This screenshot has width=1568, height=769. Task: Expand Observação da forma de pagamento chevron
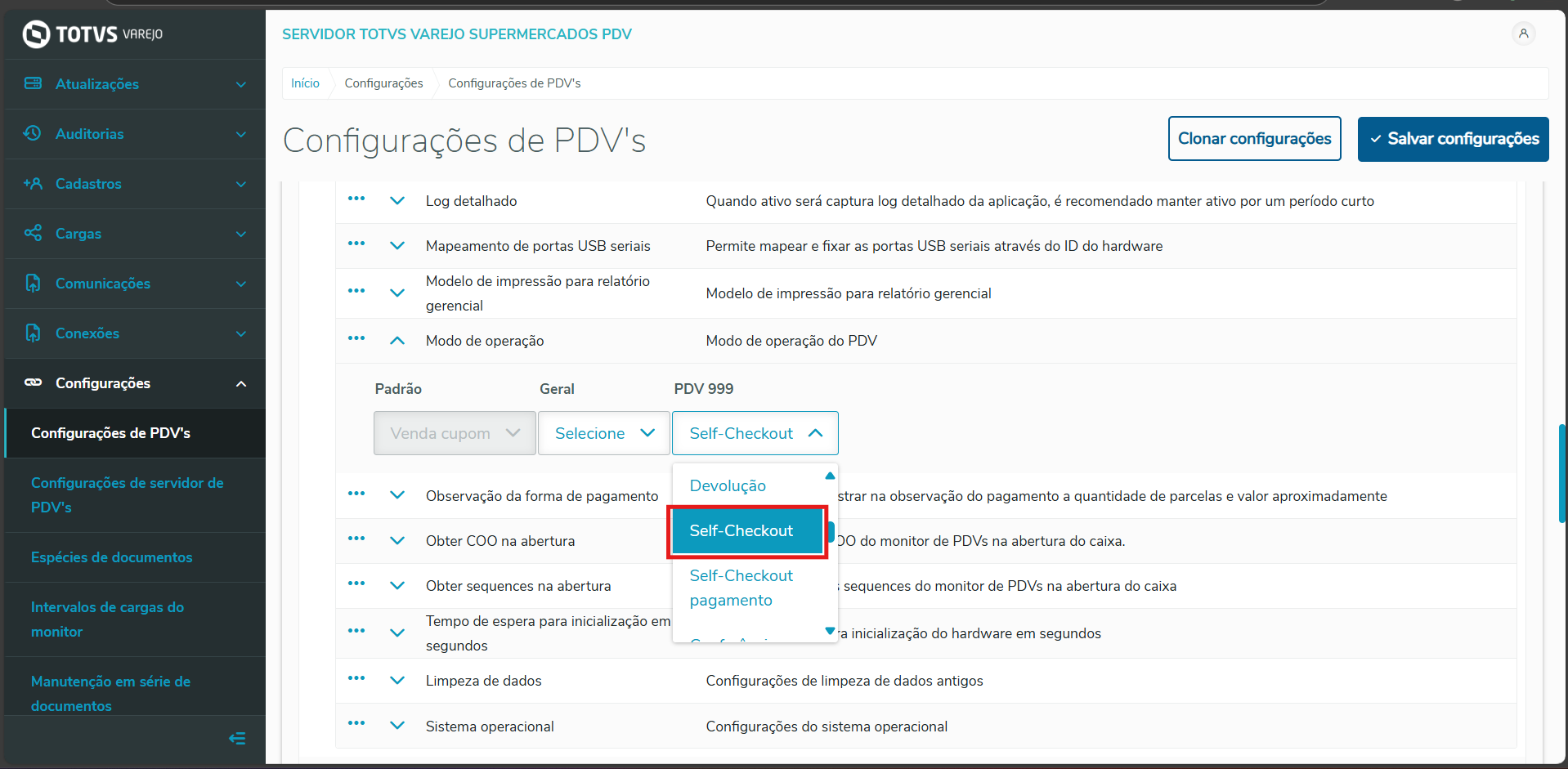[x=397, y=495]
